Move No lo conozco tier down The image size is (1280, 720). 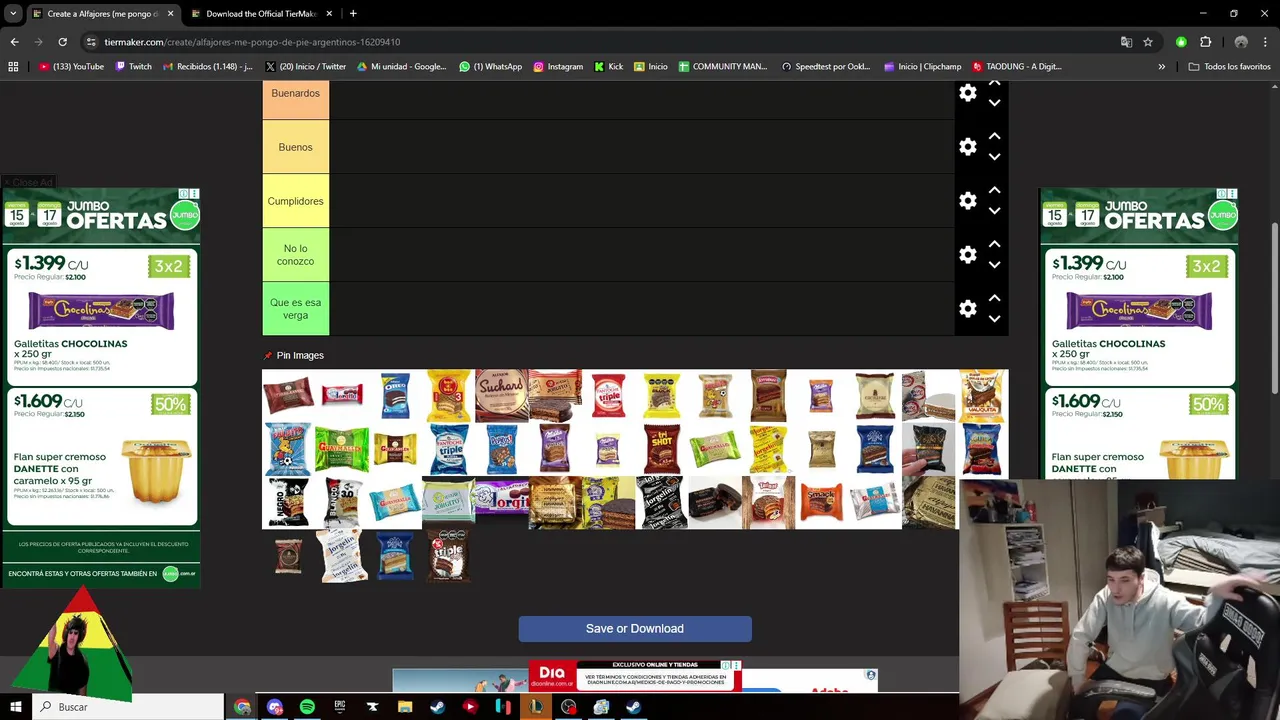994,265
